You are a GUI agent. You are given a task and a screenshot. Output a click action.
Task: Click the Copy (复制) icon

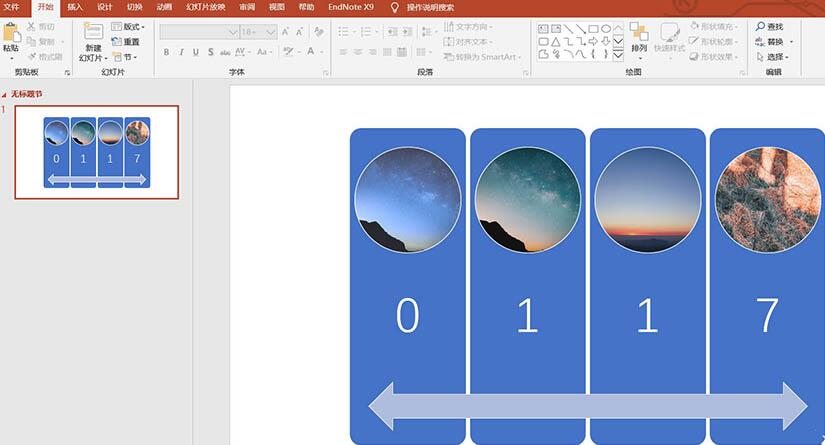pos(31,41)
